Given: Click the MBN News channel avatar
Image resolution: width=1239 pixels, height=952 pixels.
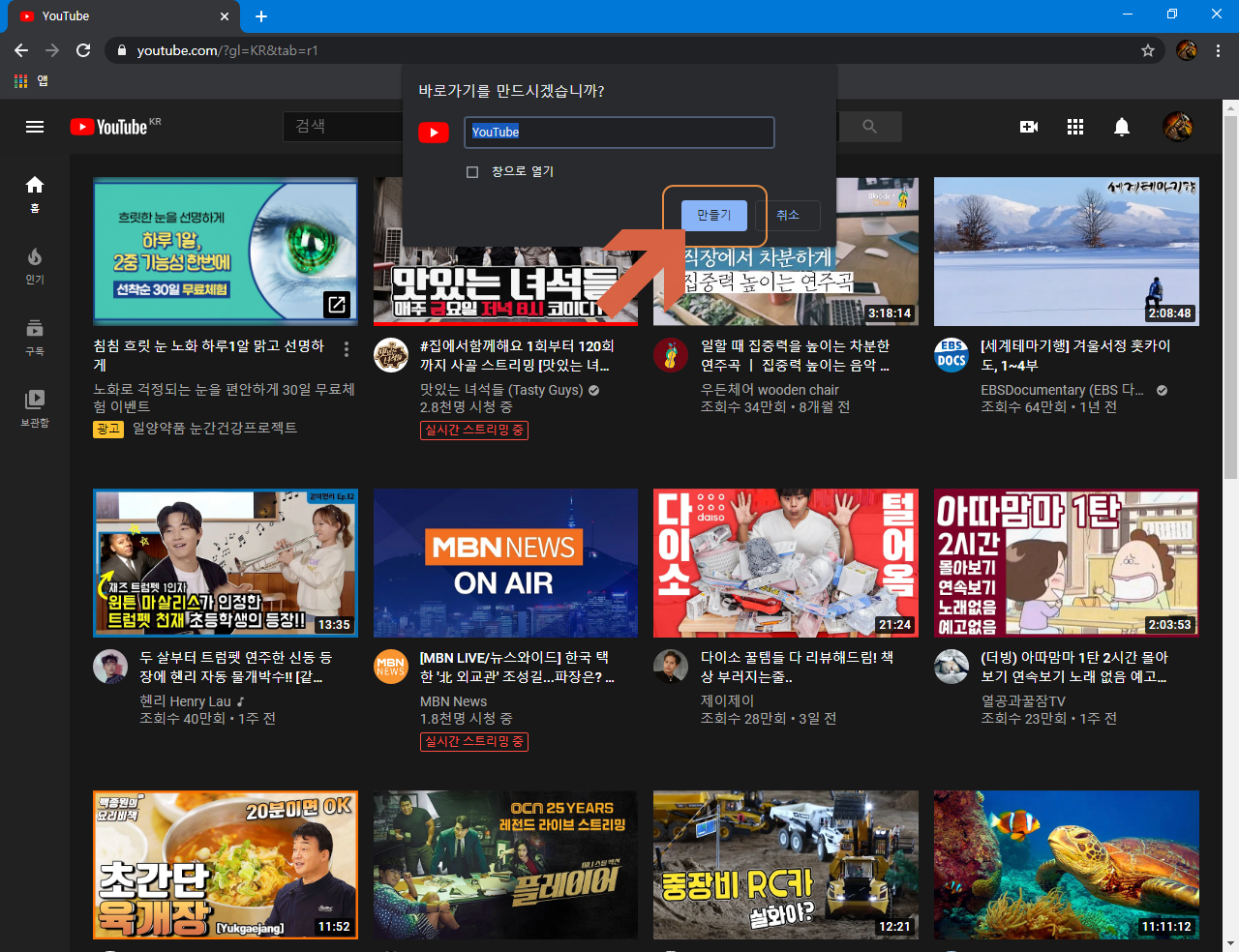Looking at the screenshot, I should point(391,667).
